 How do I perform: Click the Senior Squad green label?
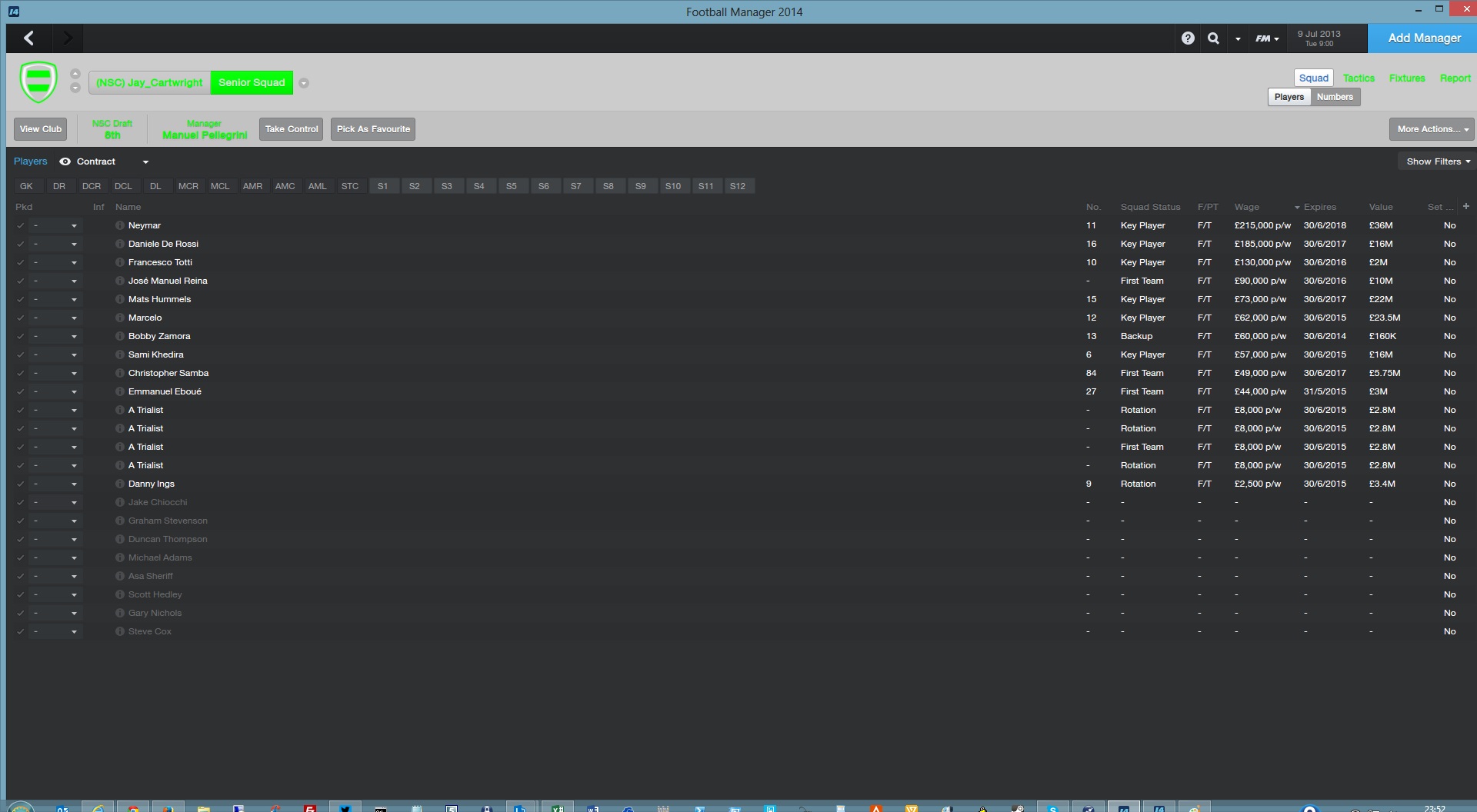(252, 83)
